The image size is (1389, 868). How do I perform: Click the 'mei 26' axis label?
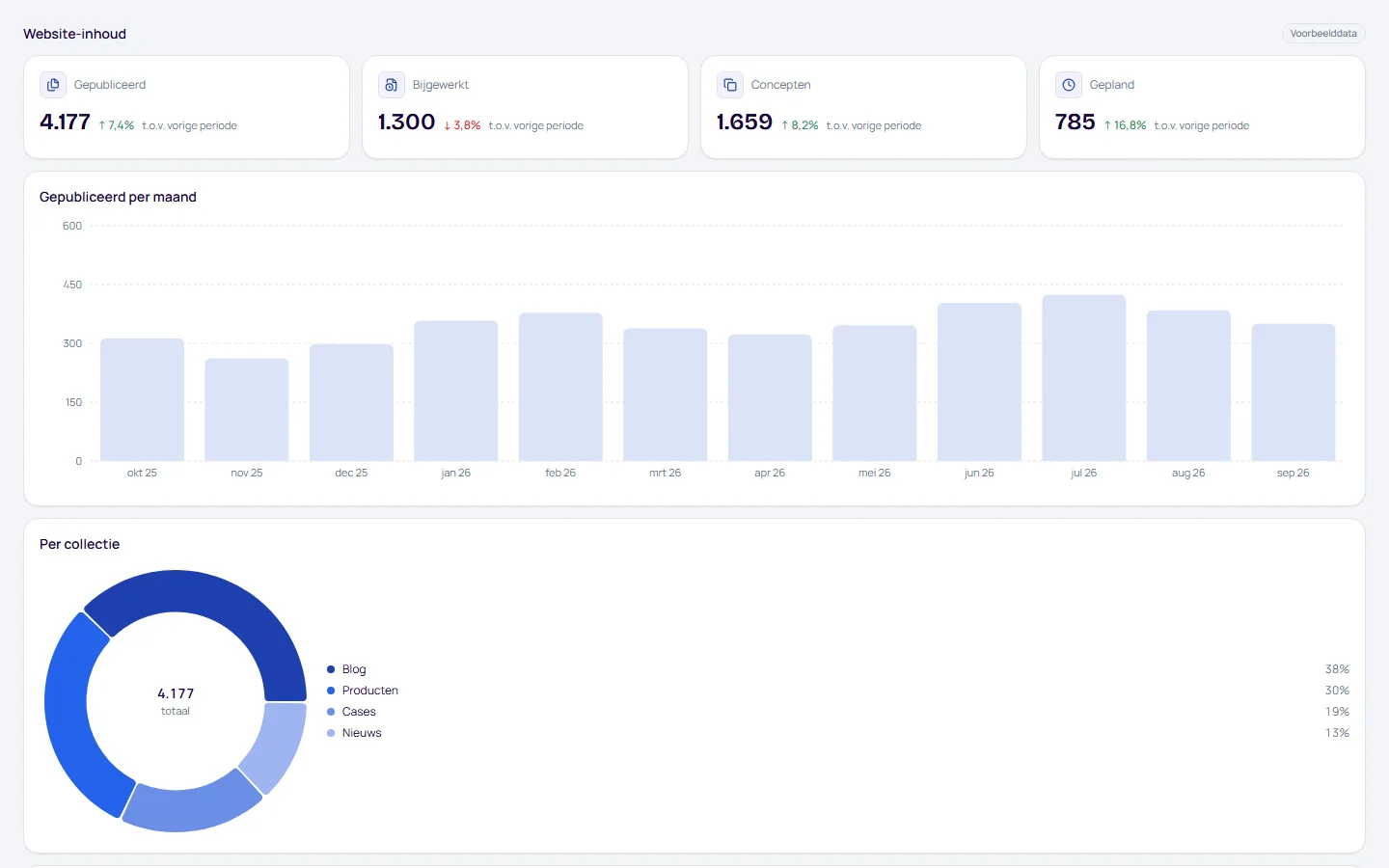tap(875, 474)
